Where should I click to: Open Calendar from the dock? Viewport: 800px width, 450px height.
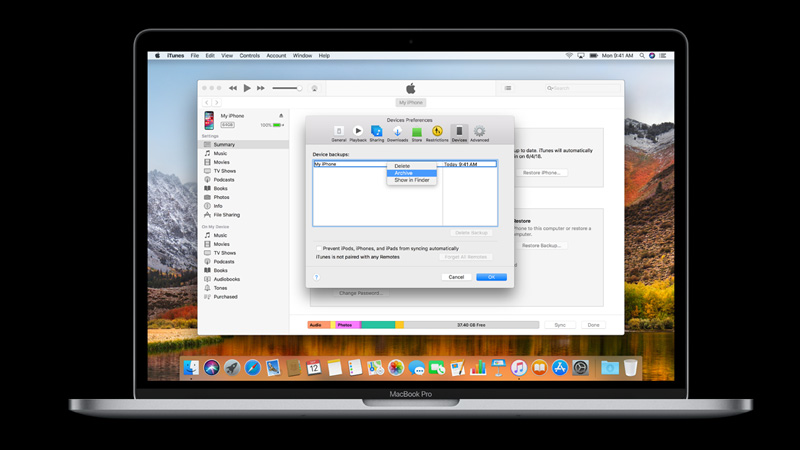click(x=314, y=367)
